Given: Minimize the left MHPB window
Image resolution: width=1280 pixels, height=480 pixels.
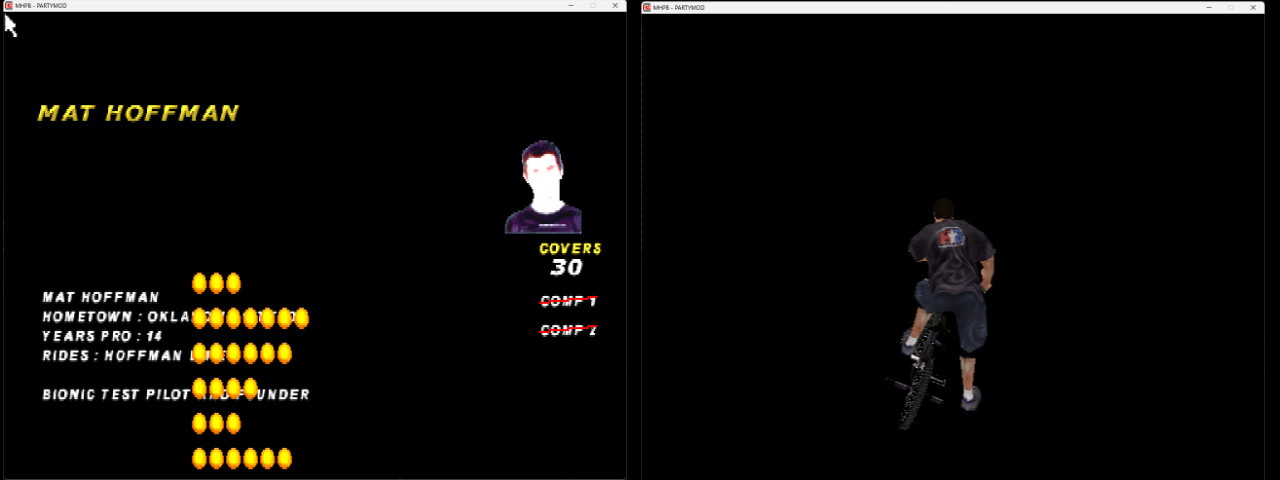Looking at the screenshot, I should click(571, 6).
